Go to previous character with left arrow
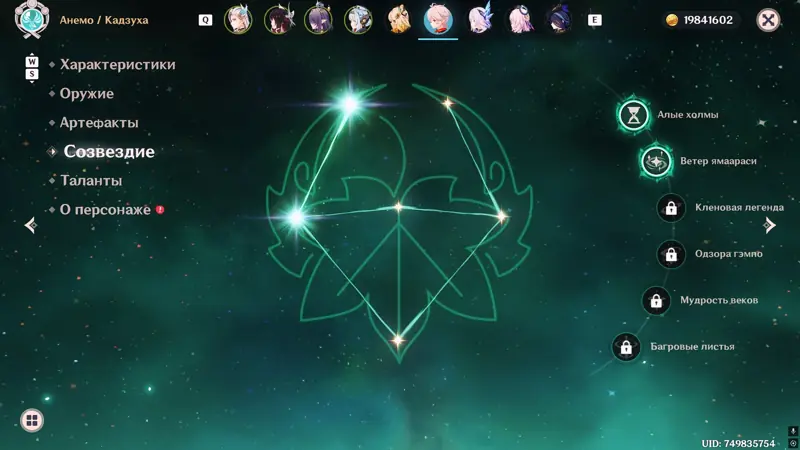The height and width of the screenshot is (450, 800). coord(31,225)
